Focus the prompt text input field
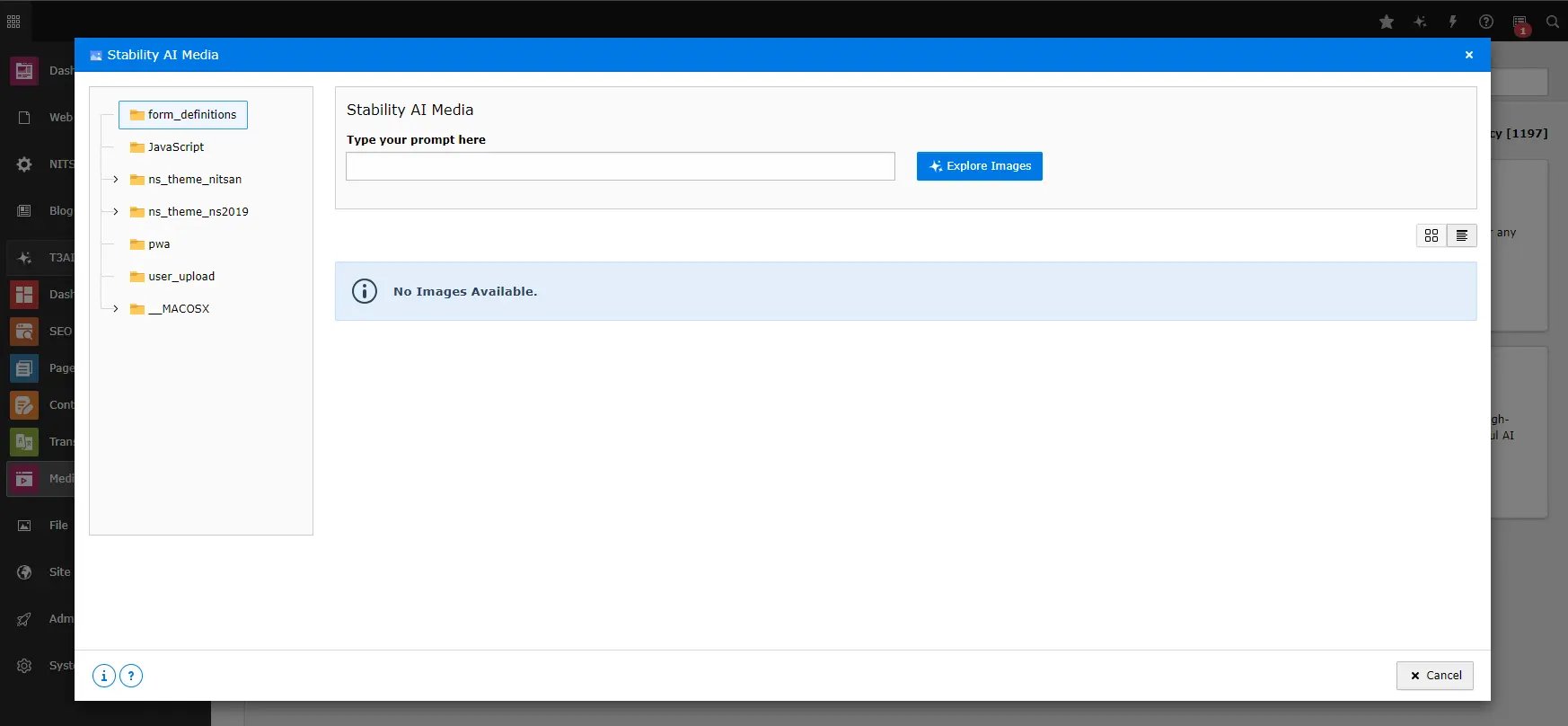This screenshot has height=726, width=1568. click(x=621, y=166)
